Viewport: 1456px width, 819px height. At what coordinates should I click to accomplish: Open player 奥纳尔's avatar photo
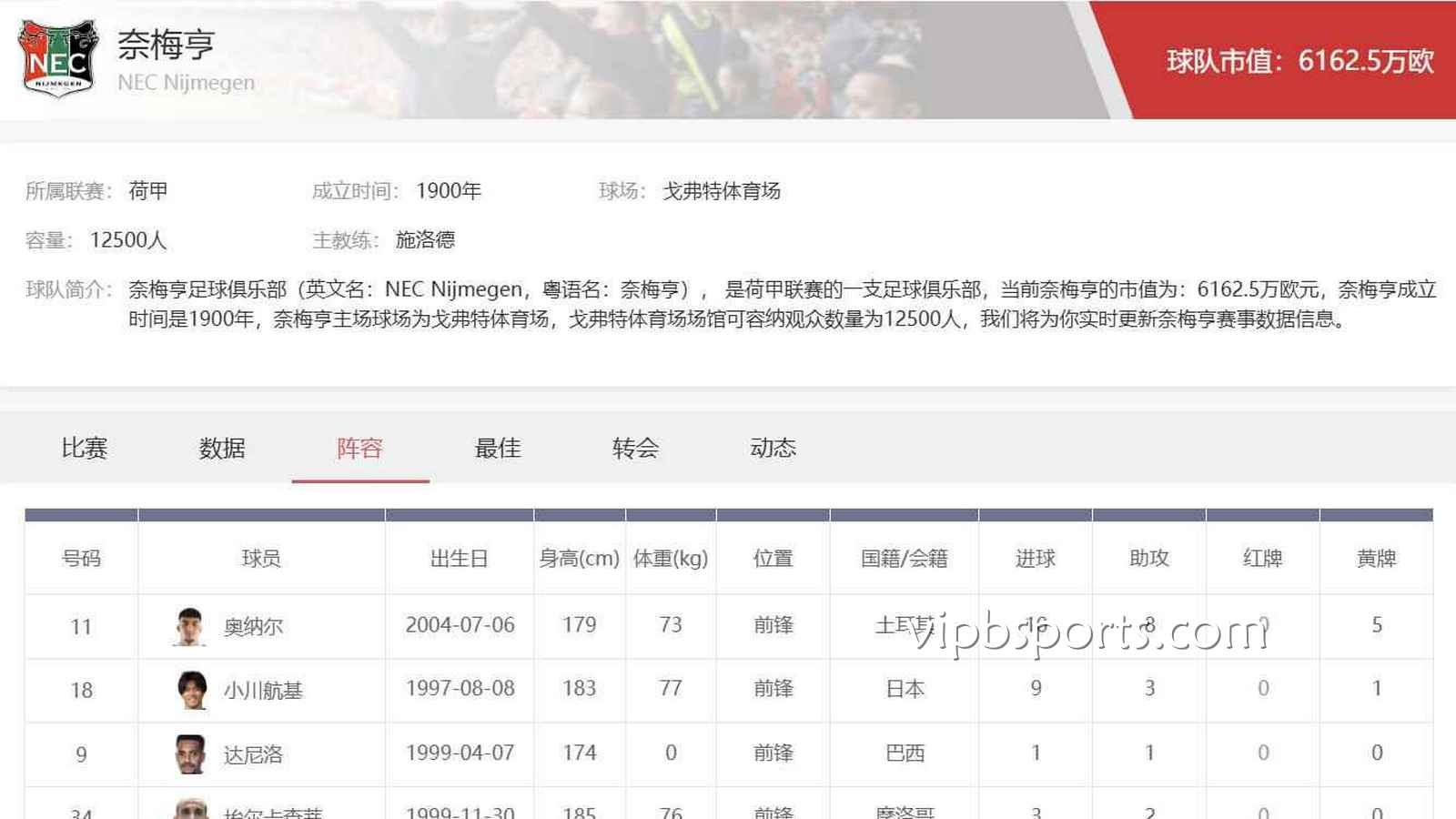[x=189, y=626]
